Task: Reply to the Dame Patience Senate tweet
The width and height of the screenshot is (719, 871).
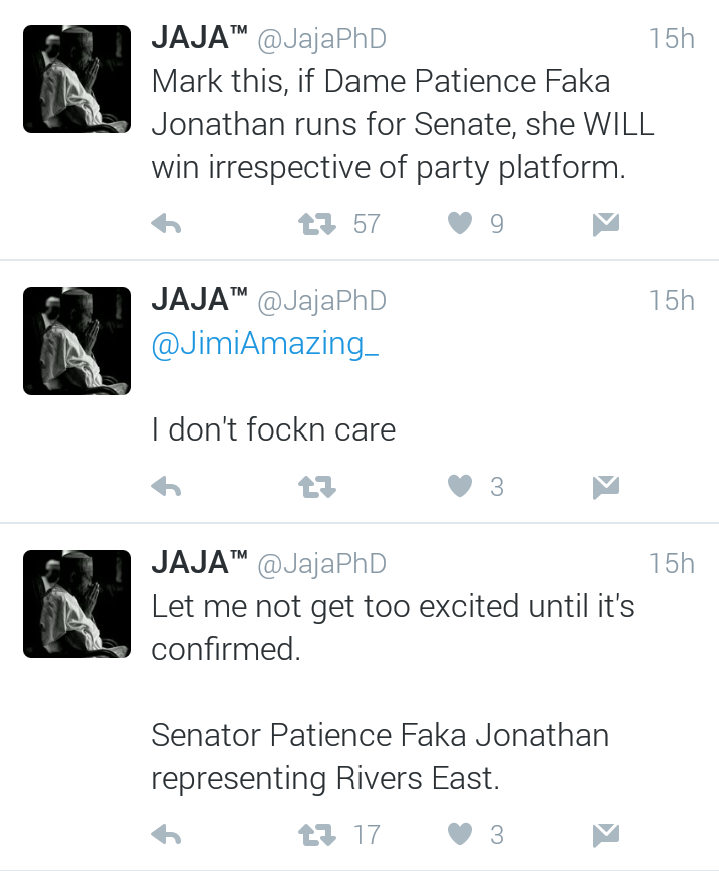Action: pyautogui.click(x=167, y=224)
